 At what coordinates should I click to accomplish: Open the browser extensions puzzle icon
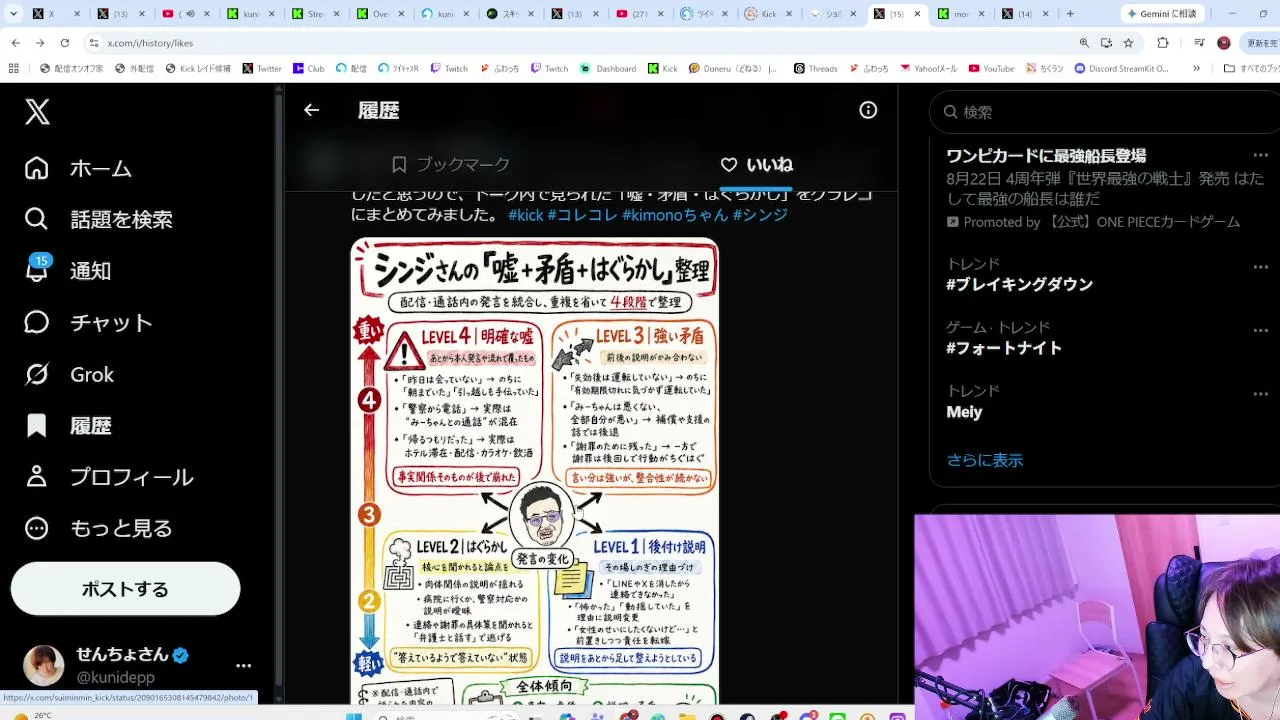coord(1163,43)
